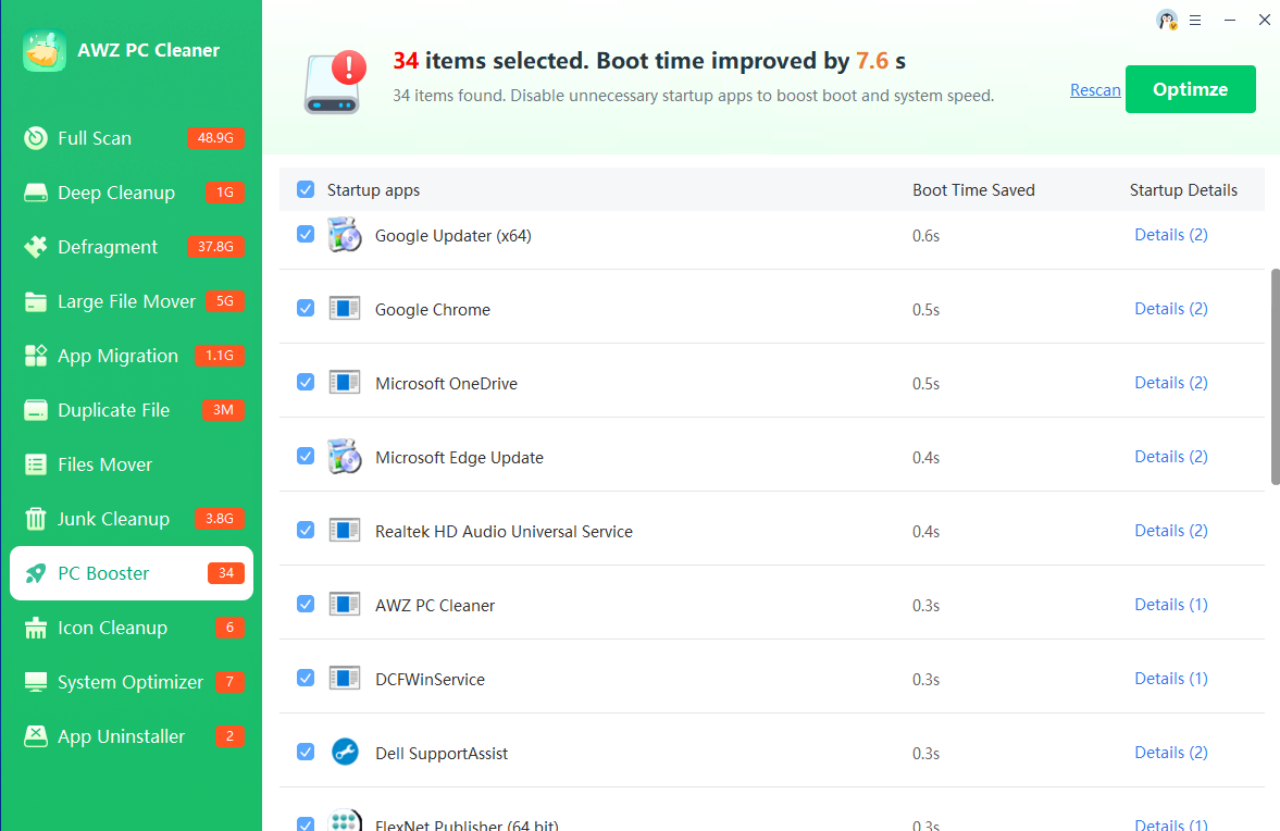The height and width of the screenshot is (831, 1280).
Task: Open Full Scan section
Action: tap(131, 138)
